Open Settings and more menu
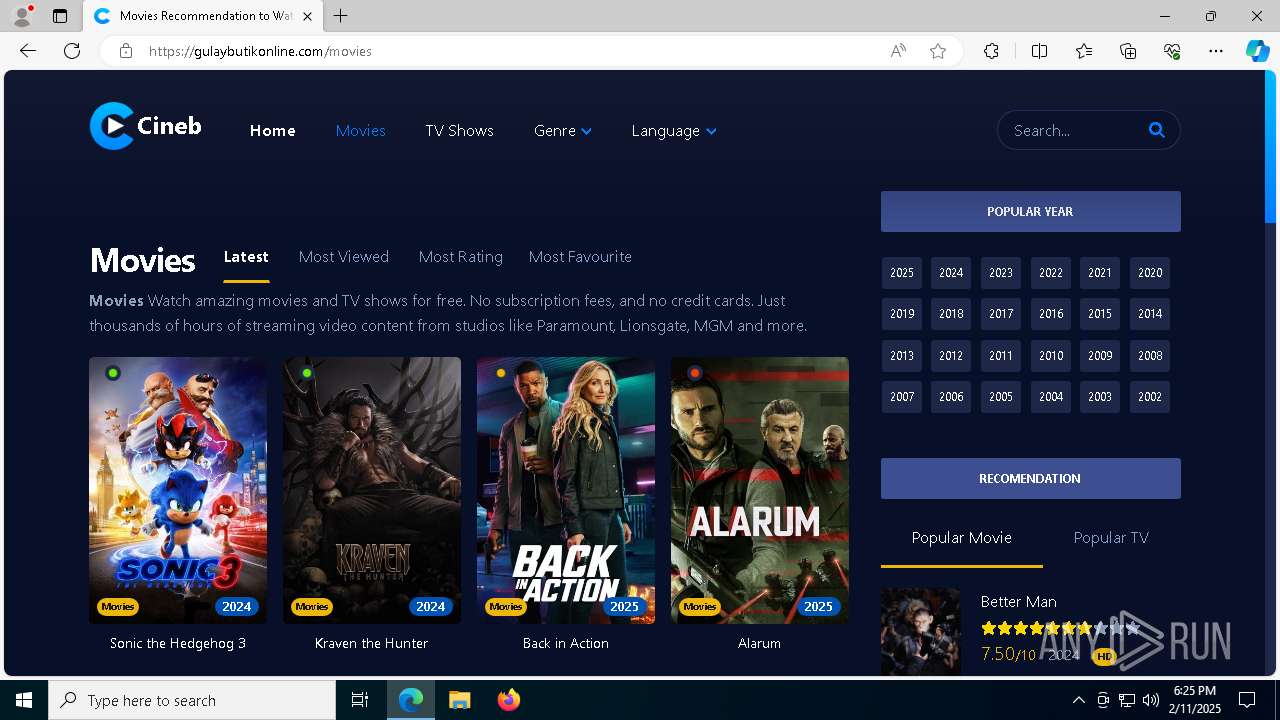Image resolution: width=1280 pixels, height=720 pixels. (x=1216, y=51)
